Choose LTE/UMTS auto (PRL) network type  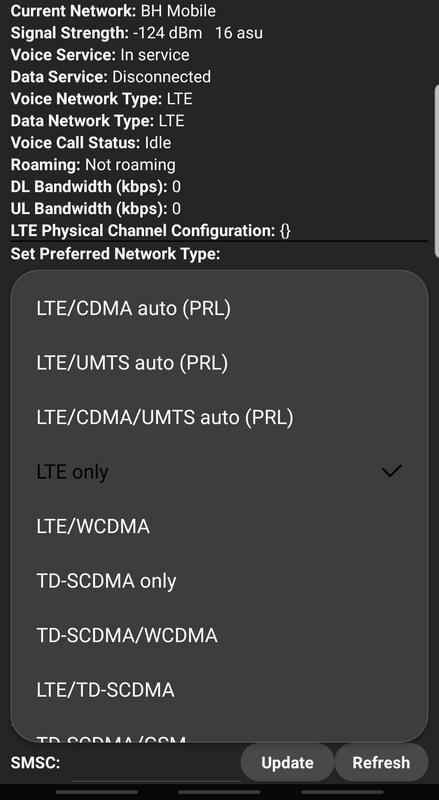[219, 363]
